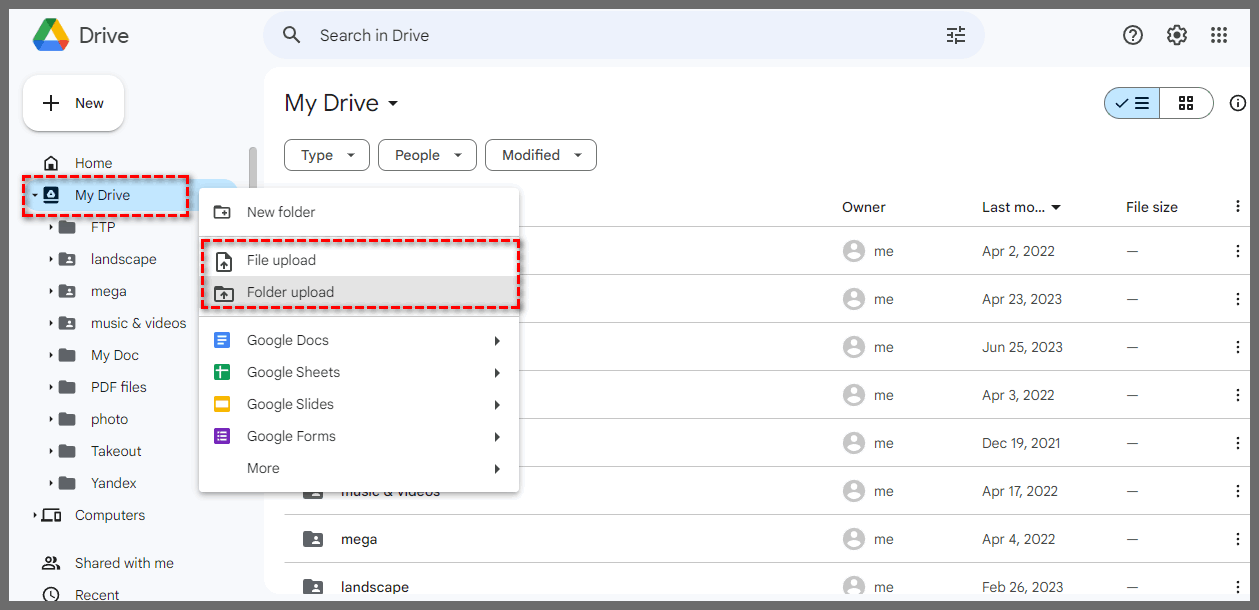Open the Type filter dropdown
Image resolution: width=1259 pixels, height=610 pixels.
tap(326, 155)
